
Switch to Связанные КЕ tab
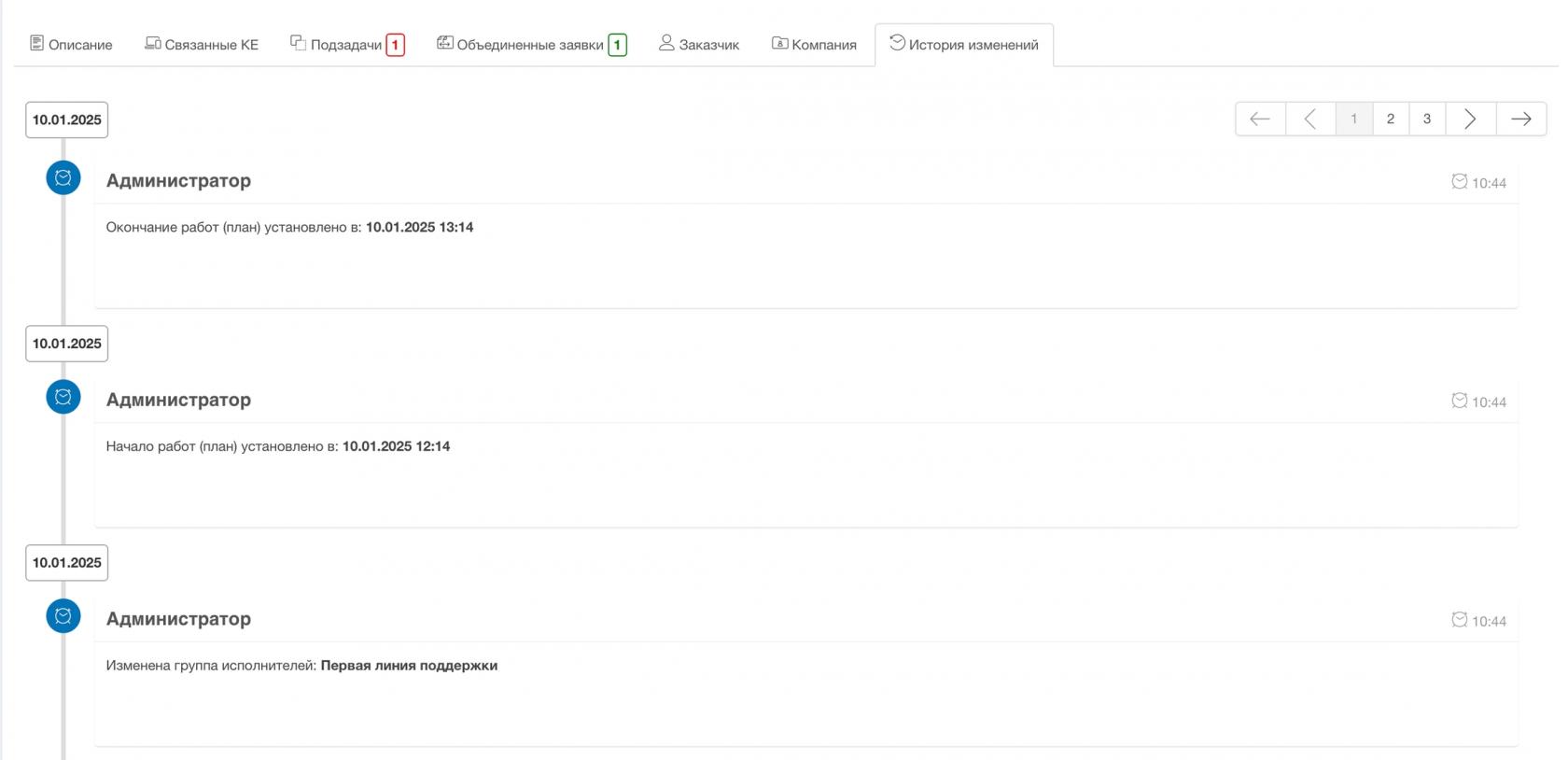[202, 45]
